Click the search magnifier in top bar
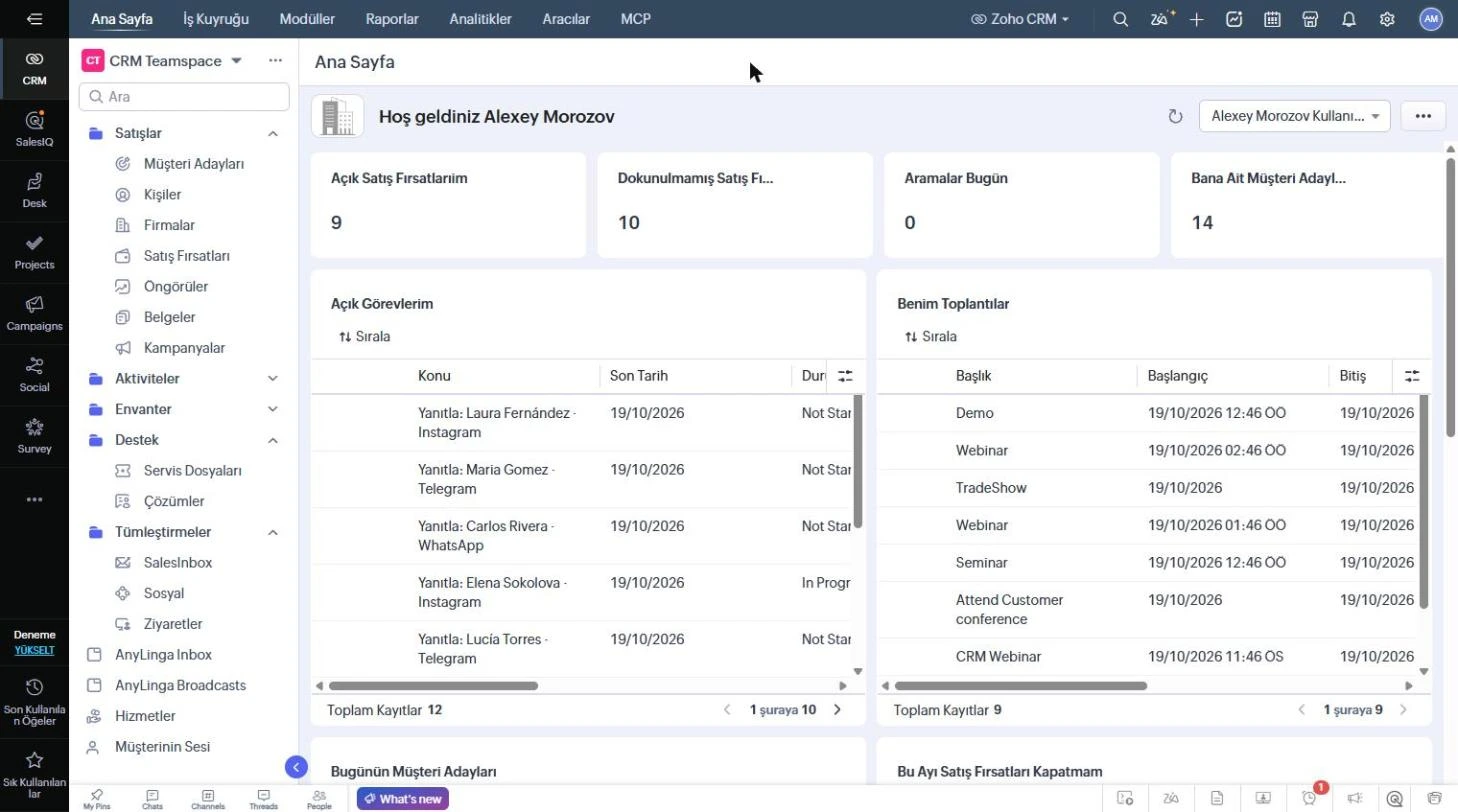The height and width of the screenshot is (812, 1458). [1120, 19]
